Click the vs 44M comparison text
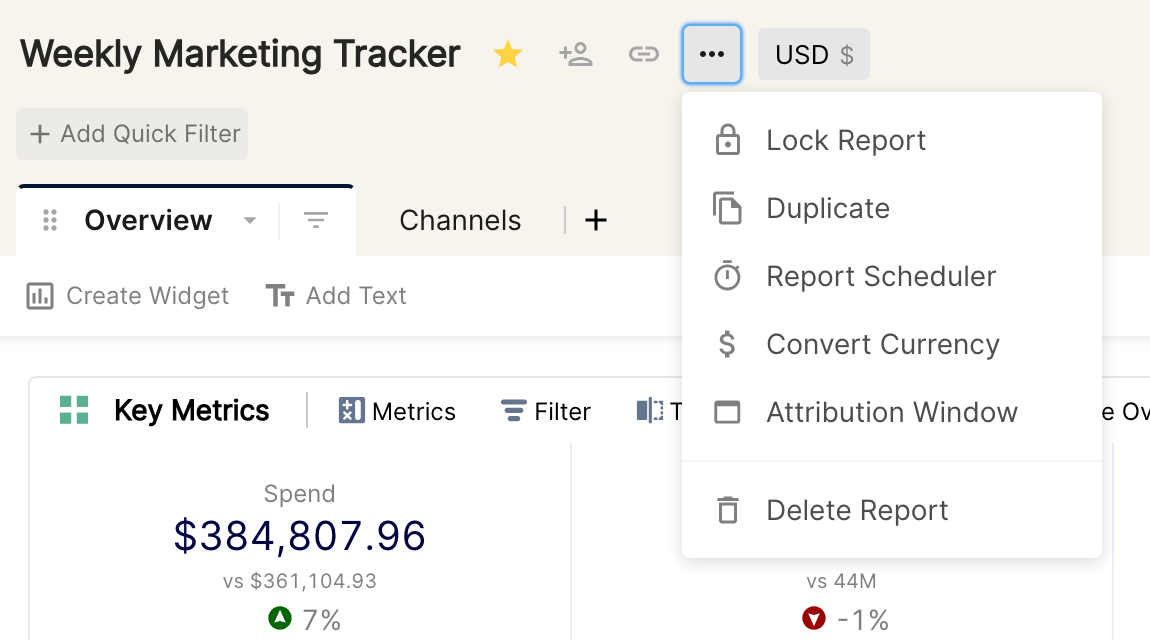The width and height of the screenshot is (1150, 640). tap(841, 581)
